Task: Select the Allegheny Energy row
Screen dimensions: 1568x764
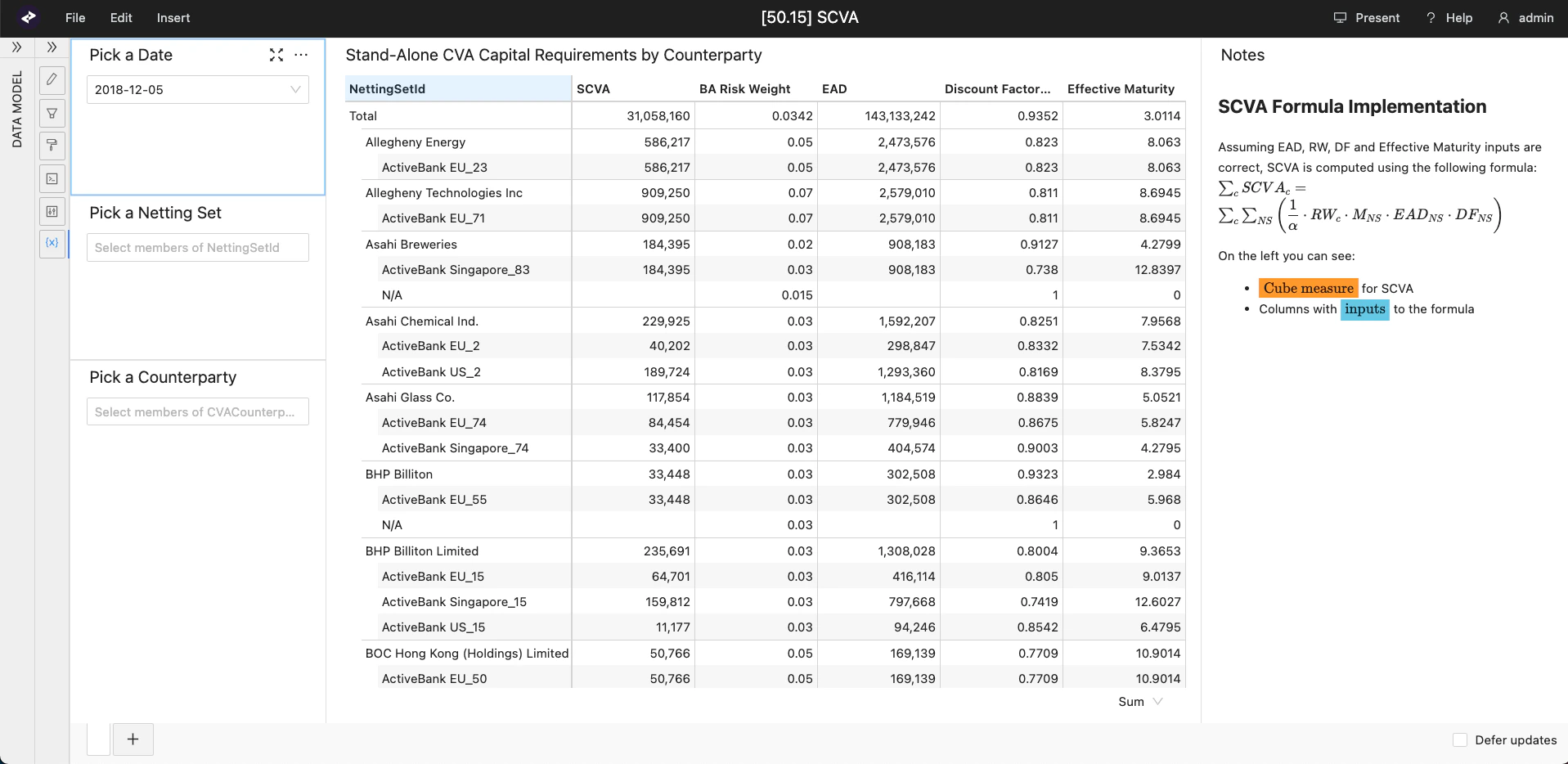Action: click(x=416, y=142)
